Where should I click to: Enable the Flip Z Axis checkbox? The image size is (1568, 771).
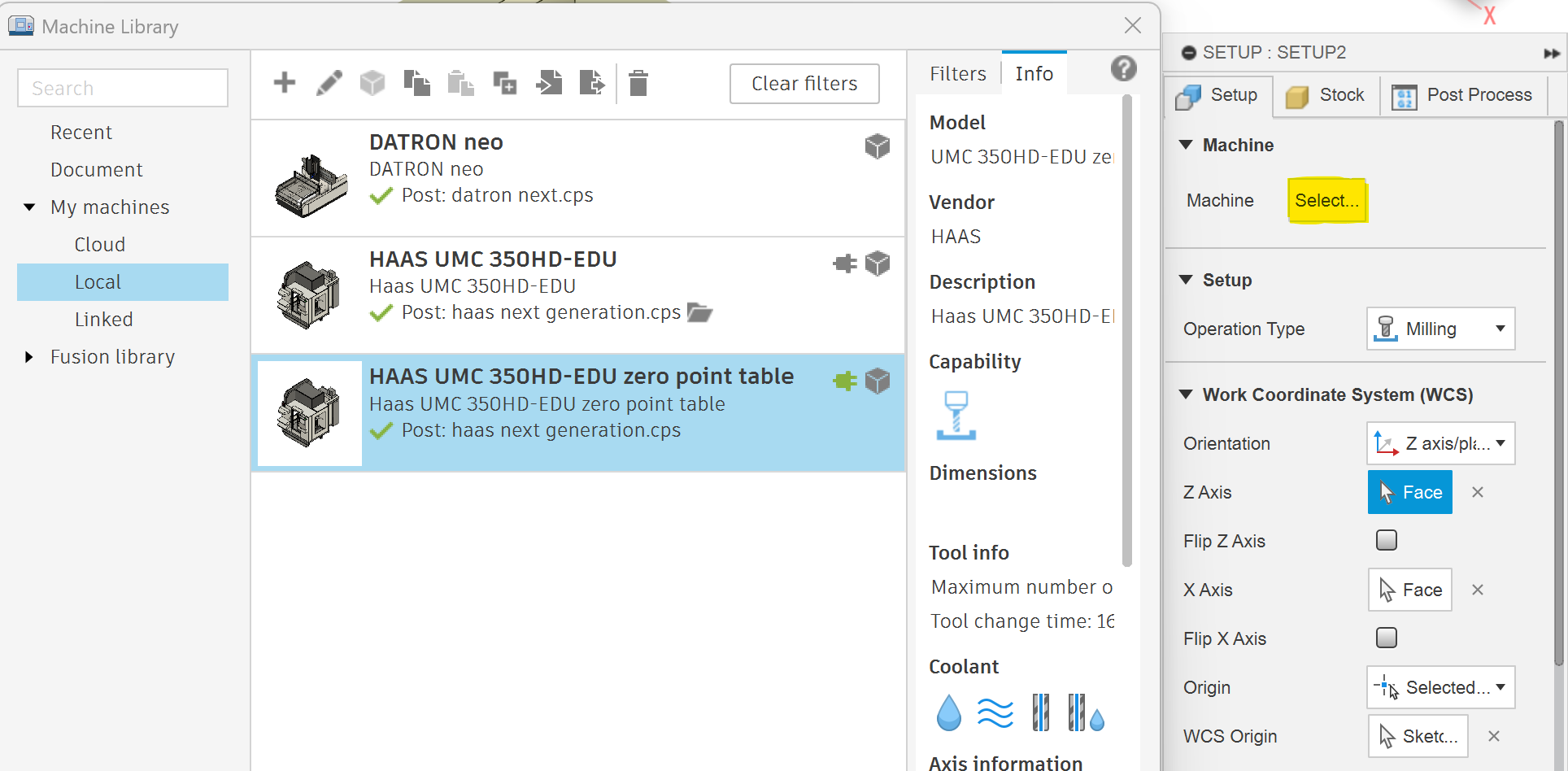[1386, 540]
